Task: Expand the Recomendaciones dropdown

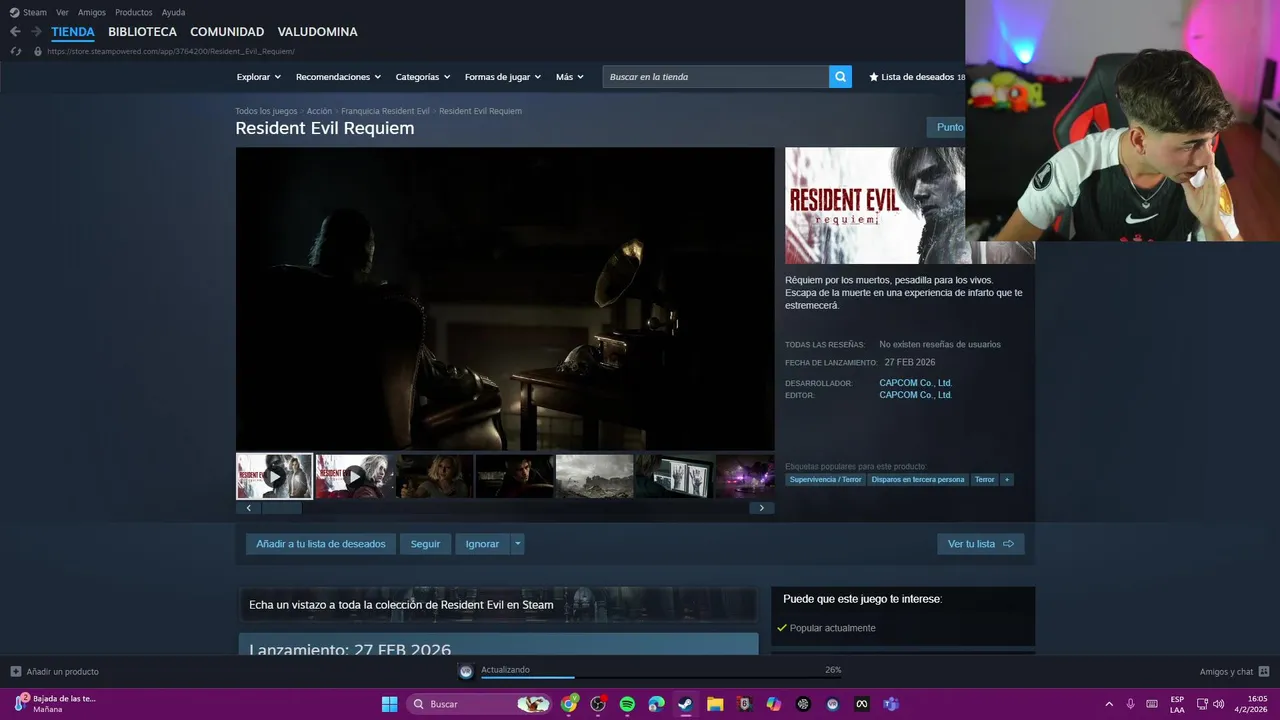Action: click(x=338, y=77)
